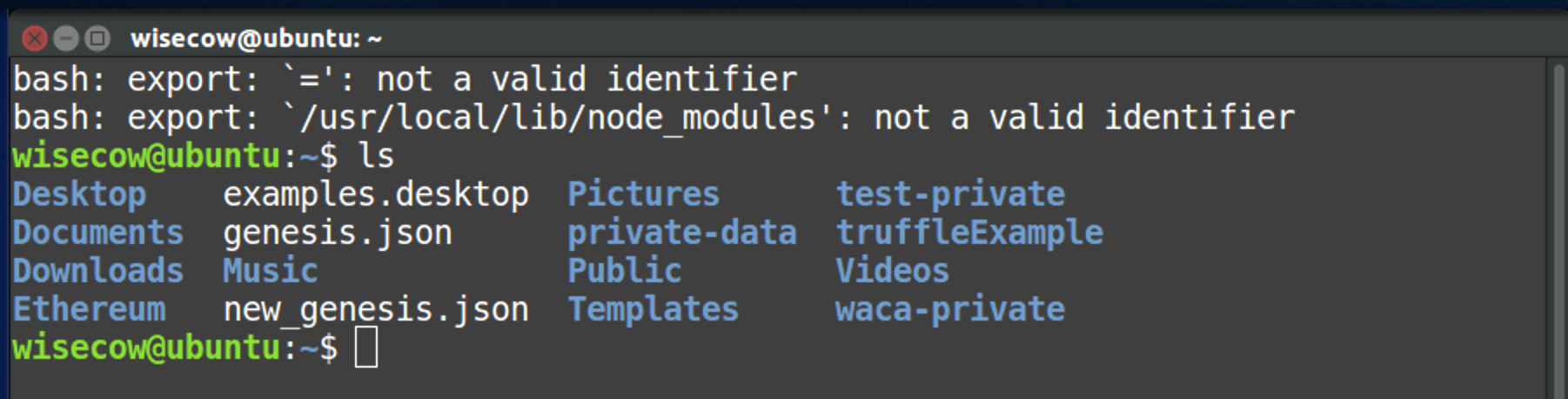Maximize the terminal window
This screenshot has width=1568, height=399.
[x=97, y=38]
